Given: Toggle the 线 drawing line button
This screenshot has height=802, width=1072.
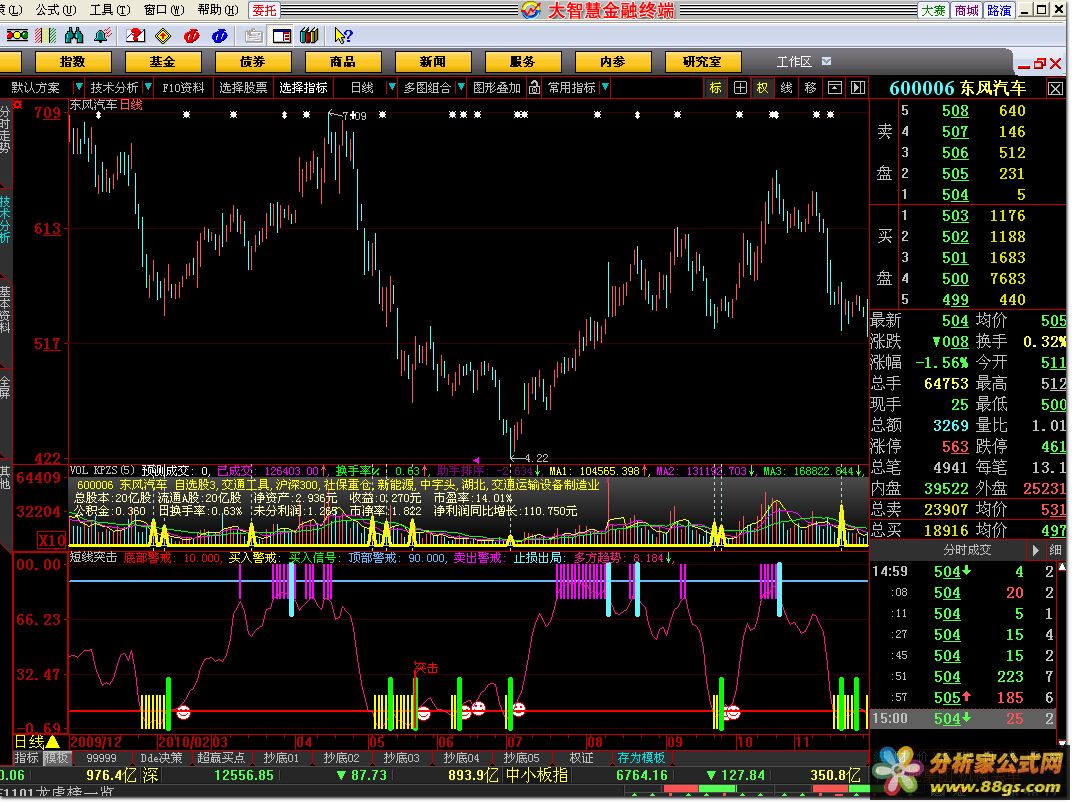Looking at the screenshot, I should click(x=786, y=88).
